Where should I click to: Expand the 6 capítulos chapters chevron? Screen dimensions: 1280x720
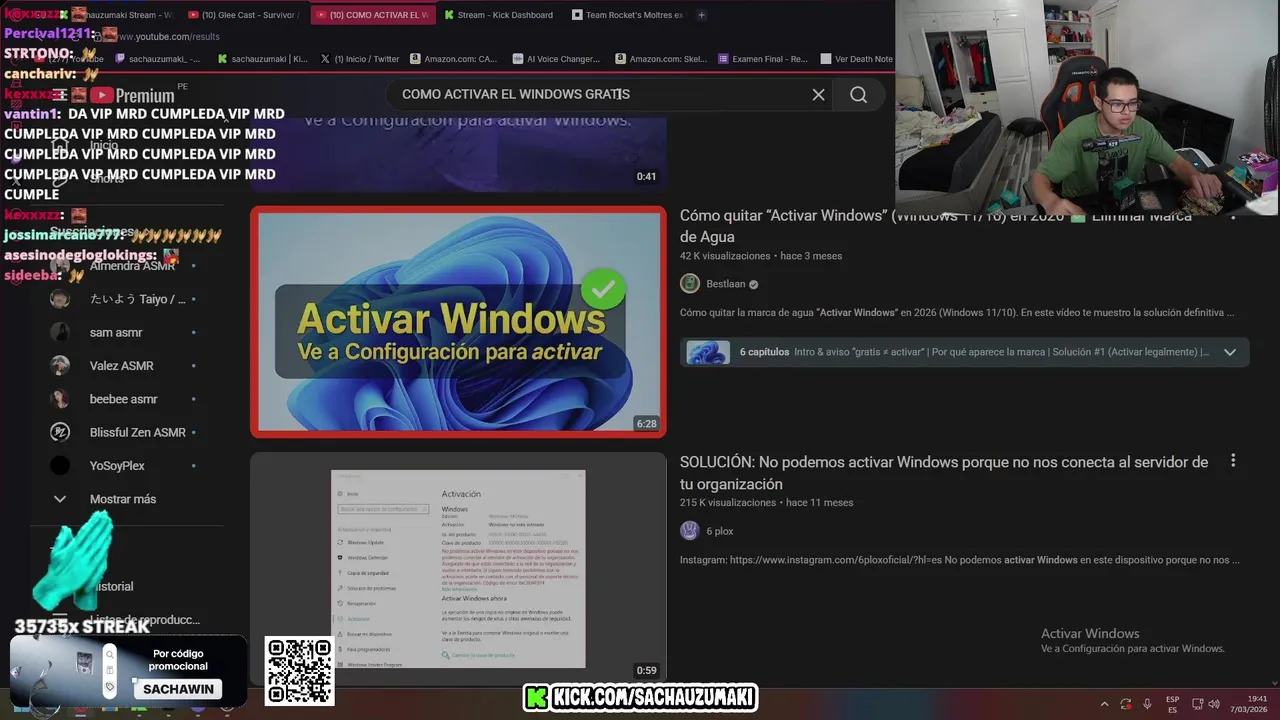[1230, 352]
